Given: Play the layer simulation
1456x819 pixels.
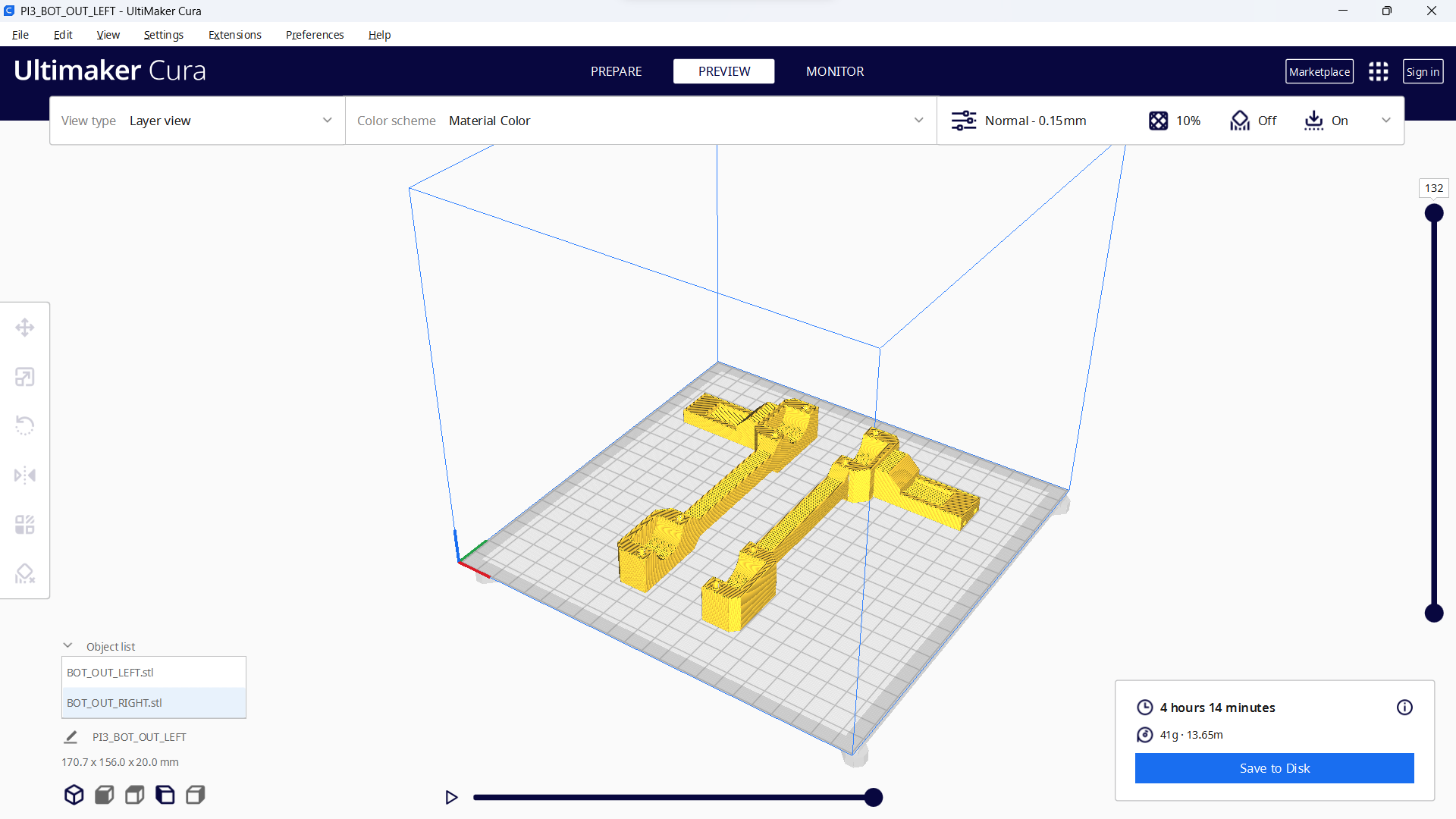Looking at the screenshot, I should pos(451,797).
